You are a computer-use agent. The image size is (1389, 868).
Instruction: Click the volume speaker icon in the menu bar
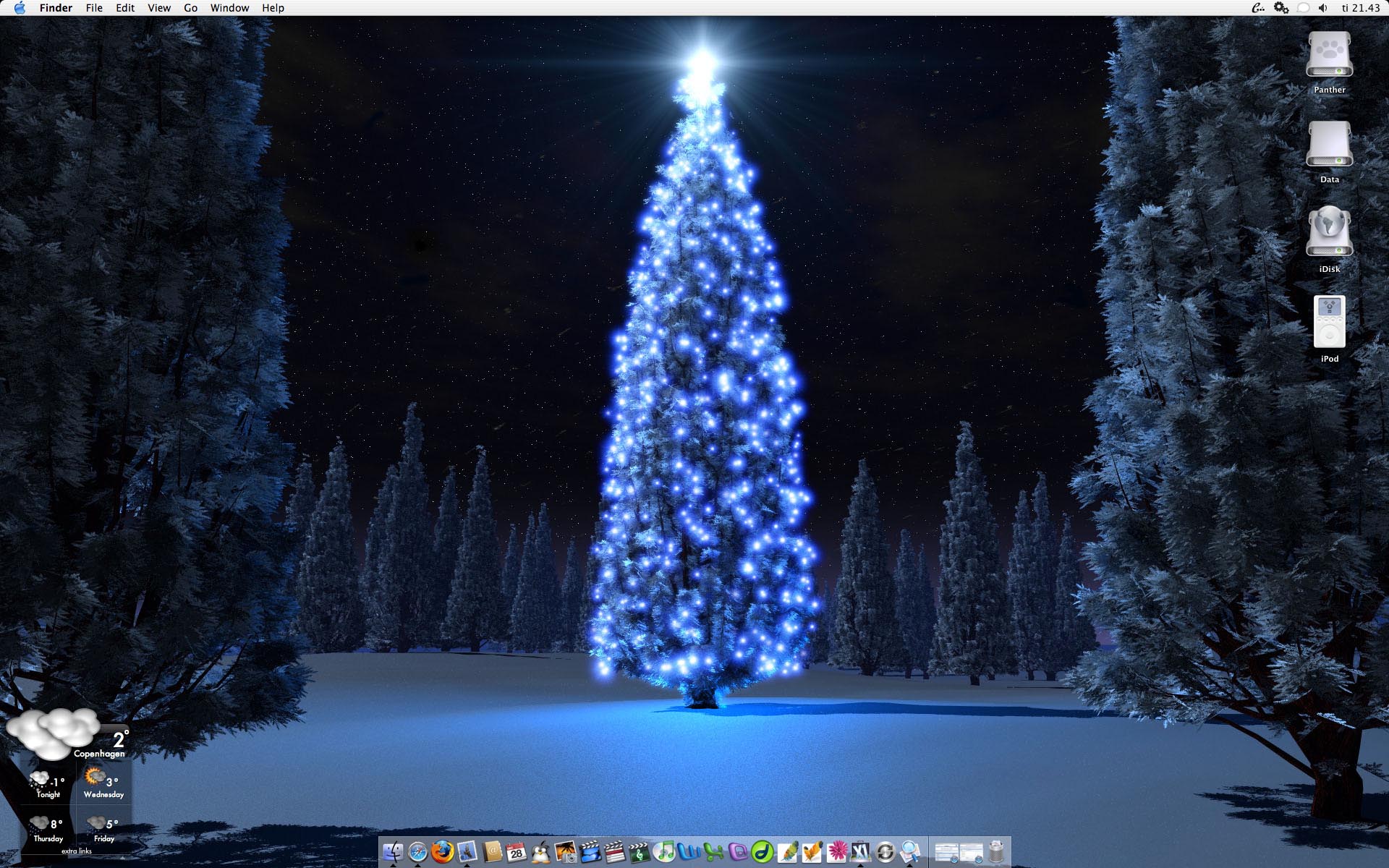[x=1323, y=8]
